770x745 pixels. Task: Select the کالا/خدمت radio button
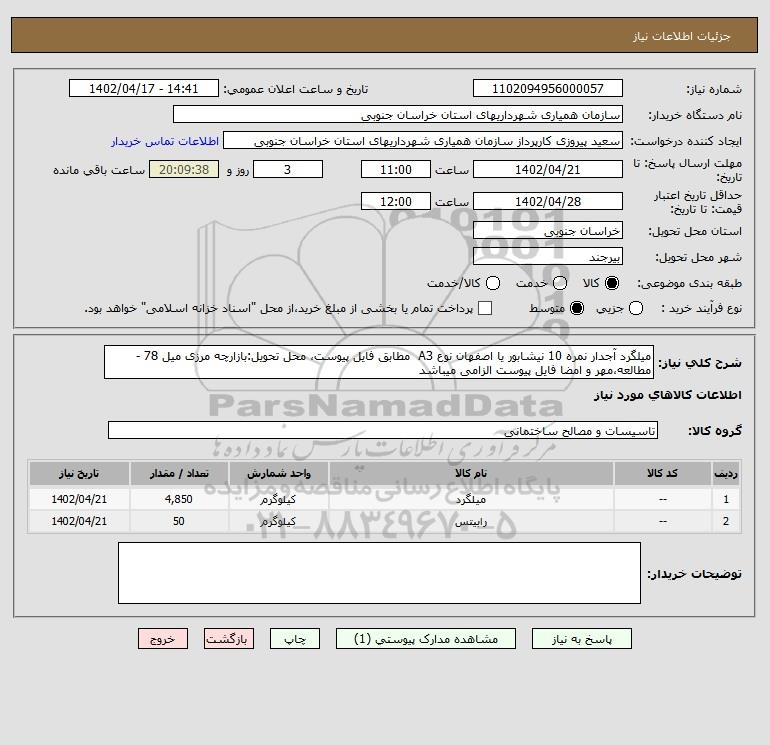(x=493, y=283)
